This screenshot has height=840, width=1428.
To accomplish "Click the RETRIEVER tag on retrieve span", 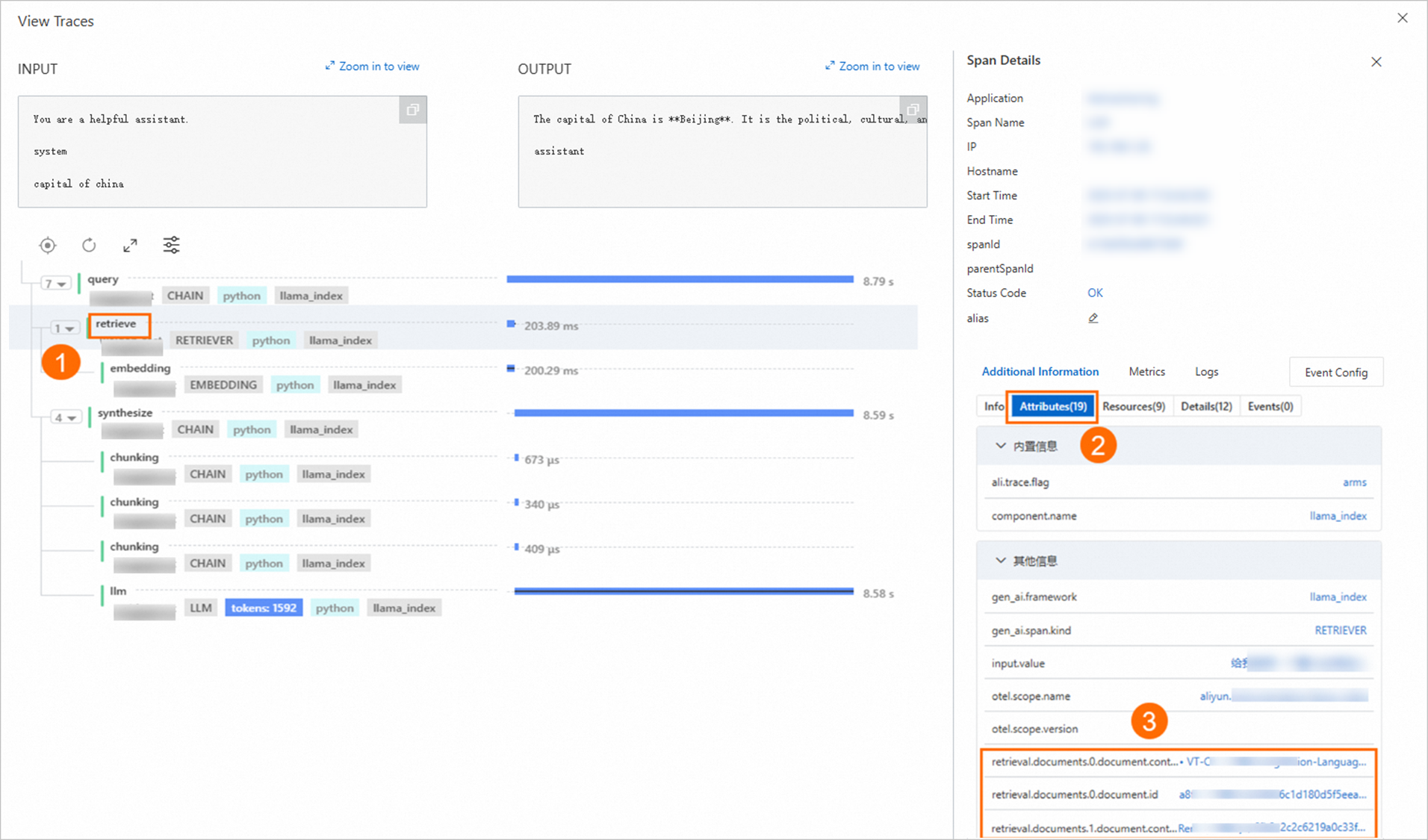I will coord(204,340).
